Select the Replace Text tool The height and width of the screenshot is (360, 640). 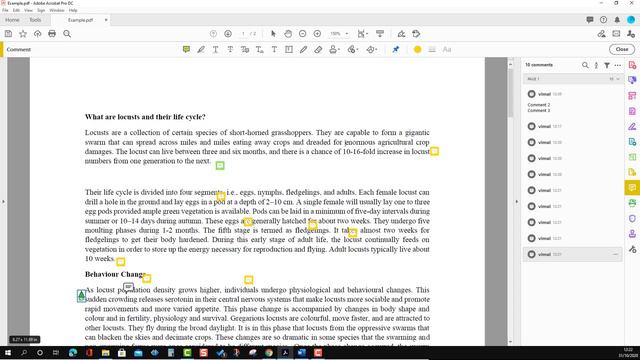(x=245, y=49)
